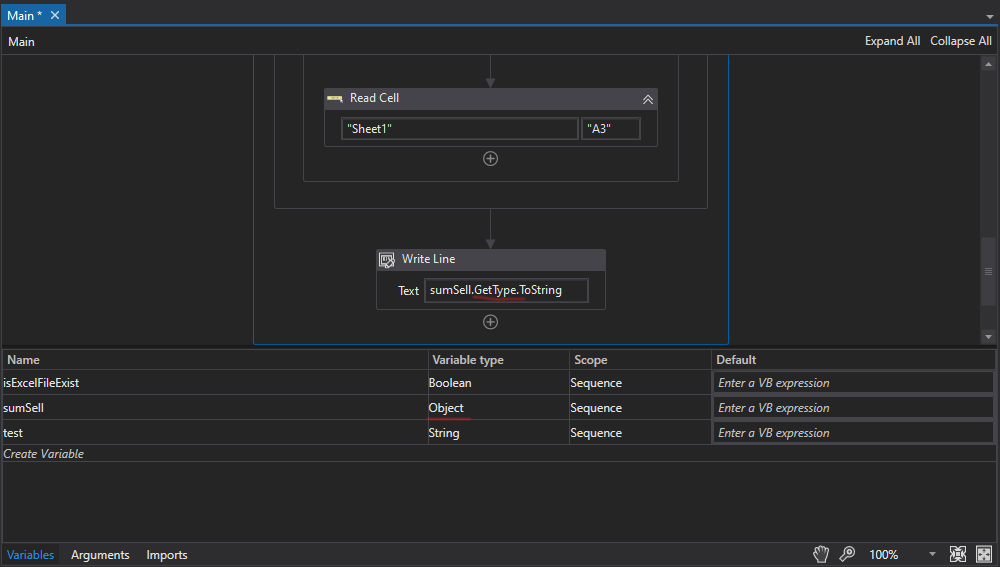Sort by Name column header
This screenshot has width=1000, height=567.
pos(215,360)
